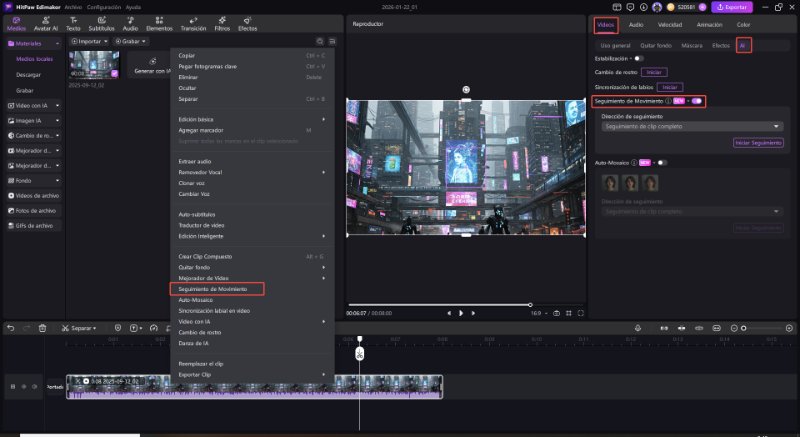The width and height of the screenshot is (800, 437).
Task: Click the scissors icon on the playhead
Action: pos(360,352)
